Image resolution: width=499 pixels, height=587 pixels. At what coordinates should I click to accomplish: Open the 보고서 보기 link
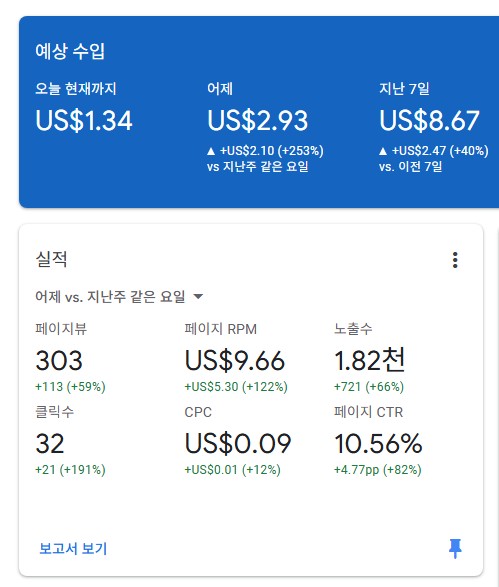click(73, 548)
